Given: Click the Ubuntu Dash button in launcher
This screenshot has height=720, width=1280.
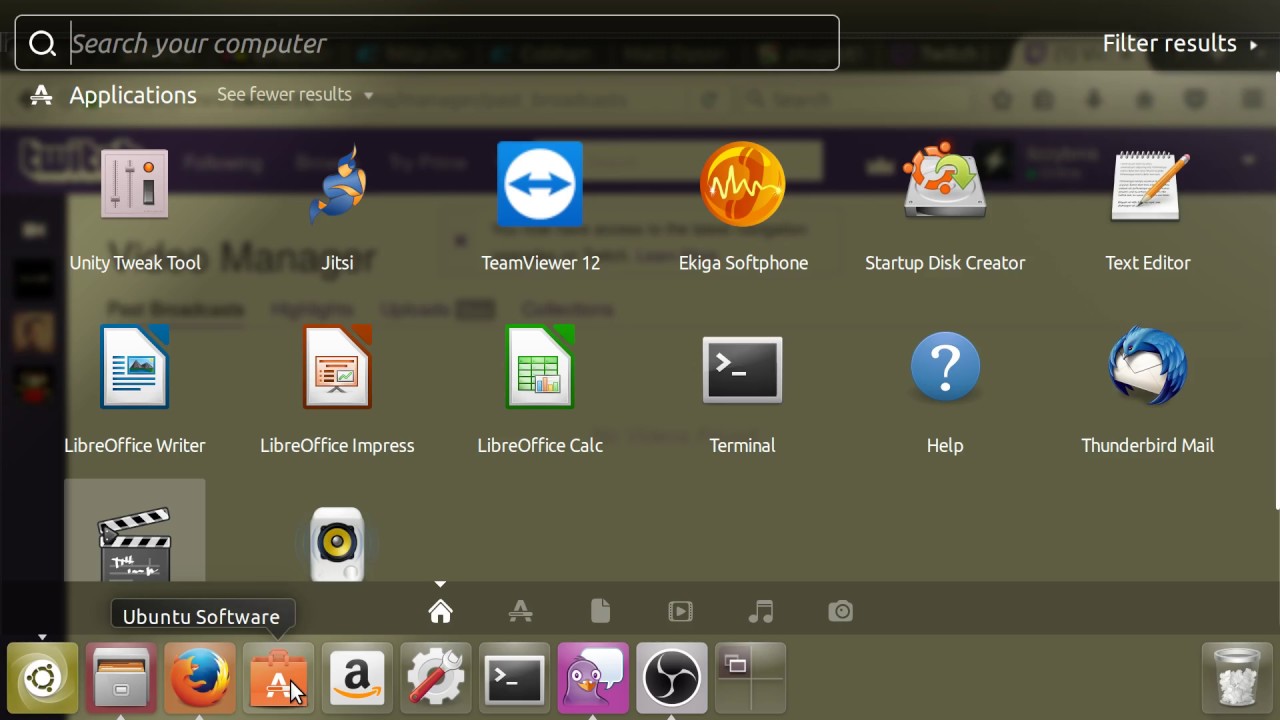Looking at the screenshot, I should click(x=43, y=679).
